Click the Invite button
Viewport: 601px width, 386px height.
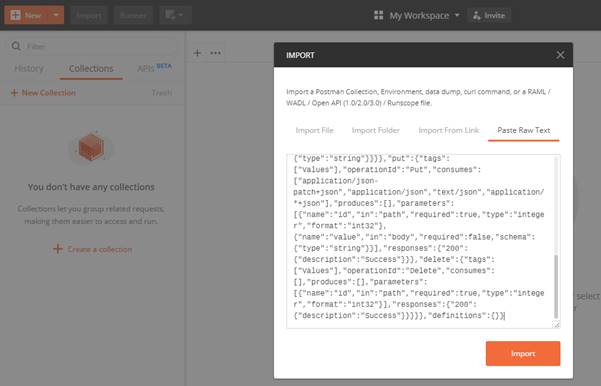[489, 15]
